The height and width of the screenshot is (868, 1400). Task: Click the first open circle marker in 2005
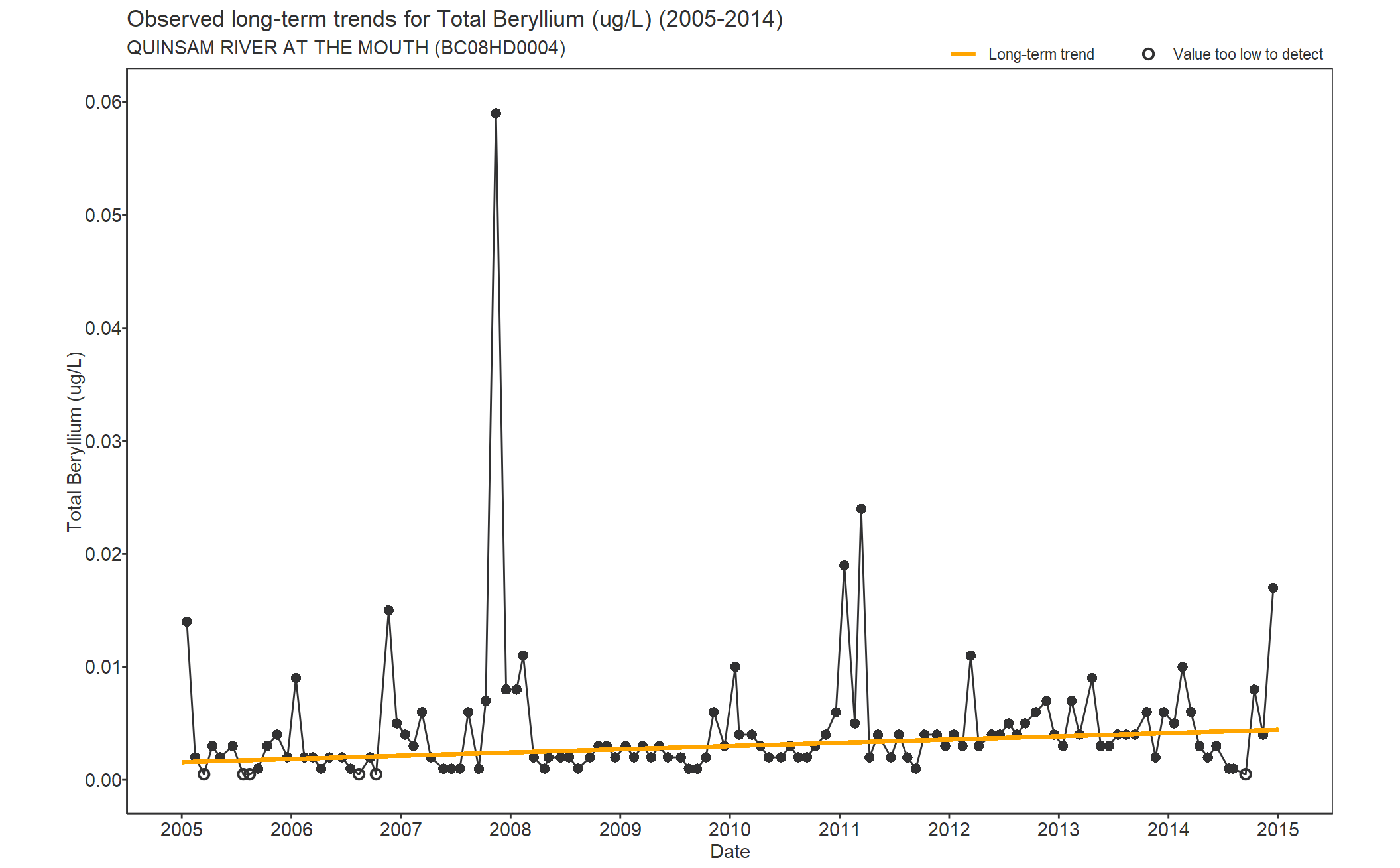(204, 774)
